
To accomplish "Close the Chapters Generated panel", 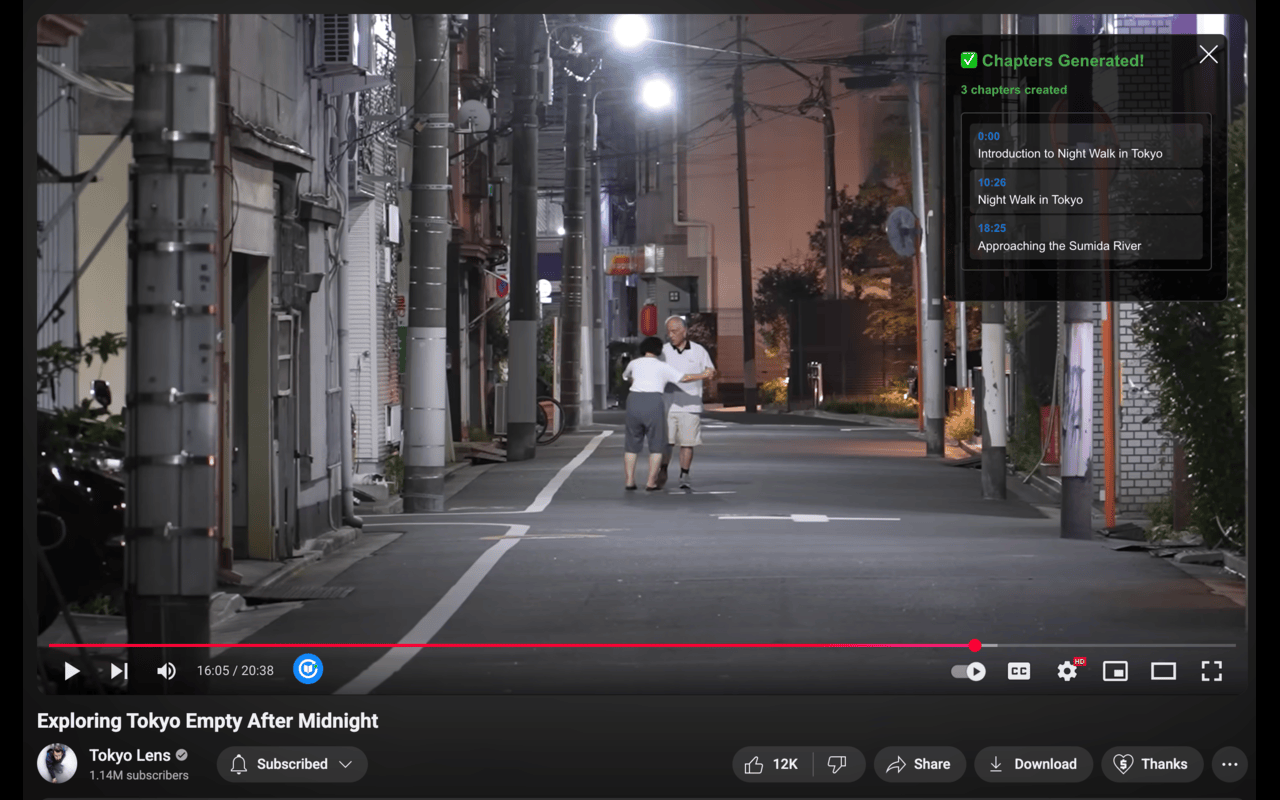I will coord(1208,55).
